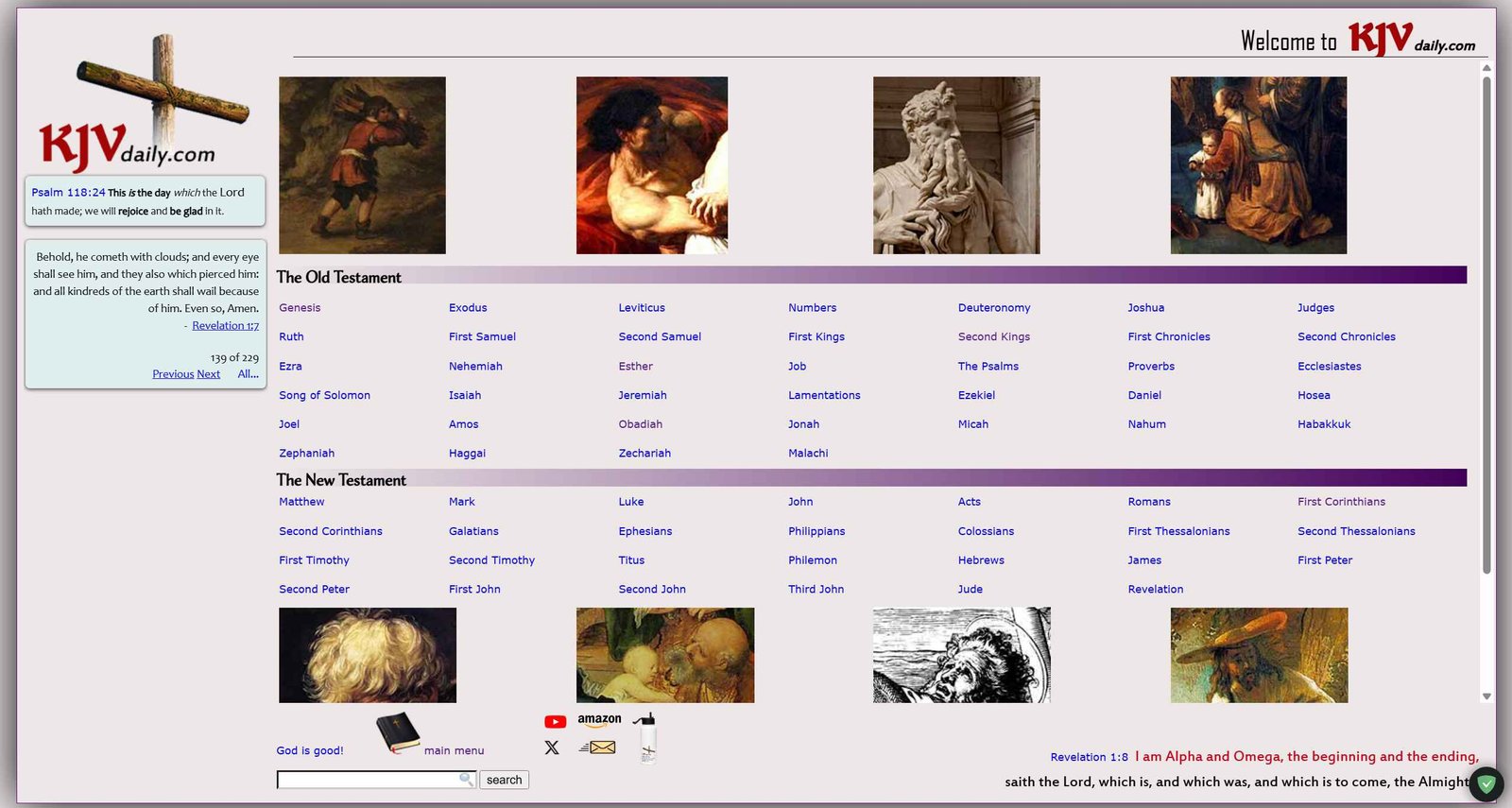Image resolution: width=1512 pixels, height=808 pixels.
Task: Click the Moses marble statue image
Action: (956, 165)
